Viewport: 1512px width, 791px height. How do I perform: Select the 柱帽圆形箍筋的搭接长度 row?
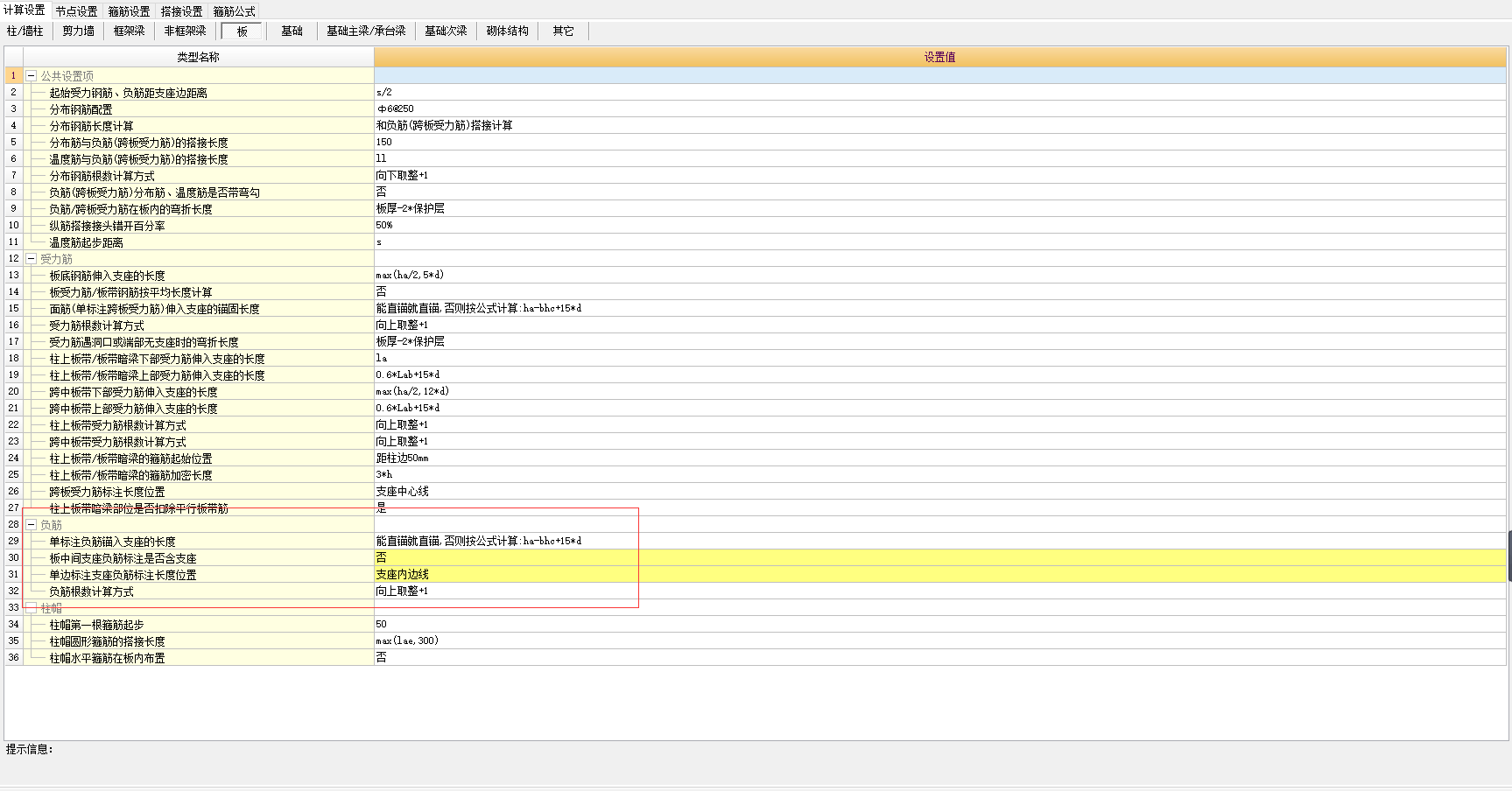pos(199,641)
